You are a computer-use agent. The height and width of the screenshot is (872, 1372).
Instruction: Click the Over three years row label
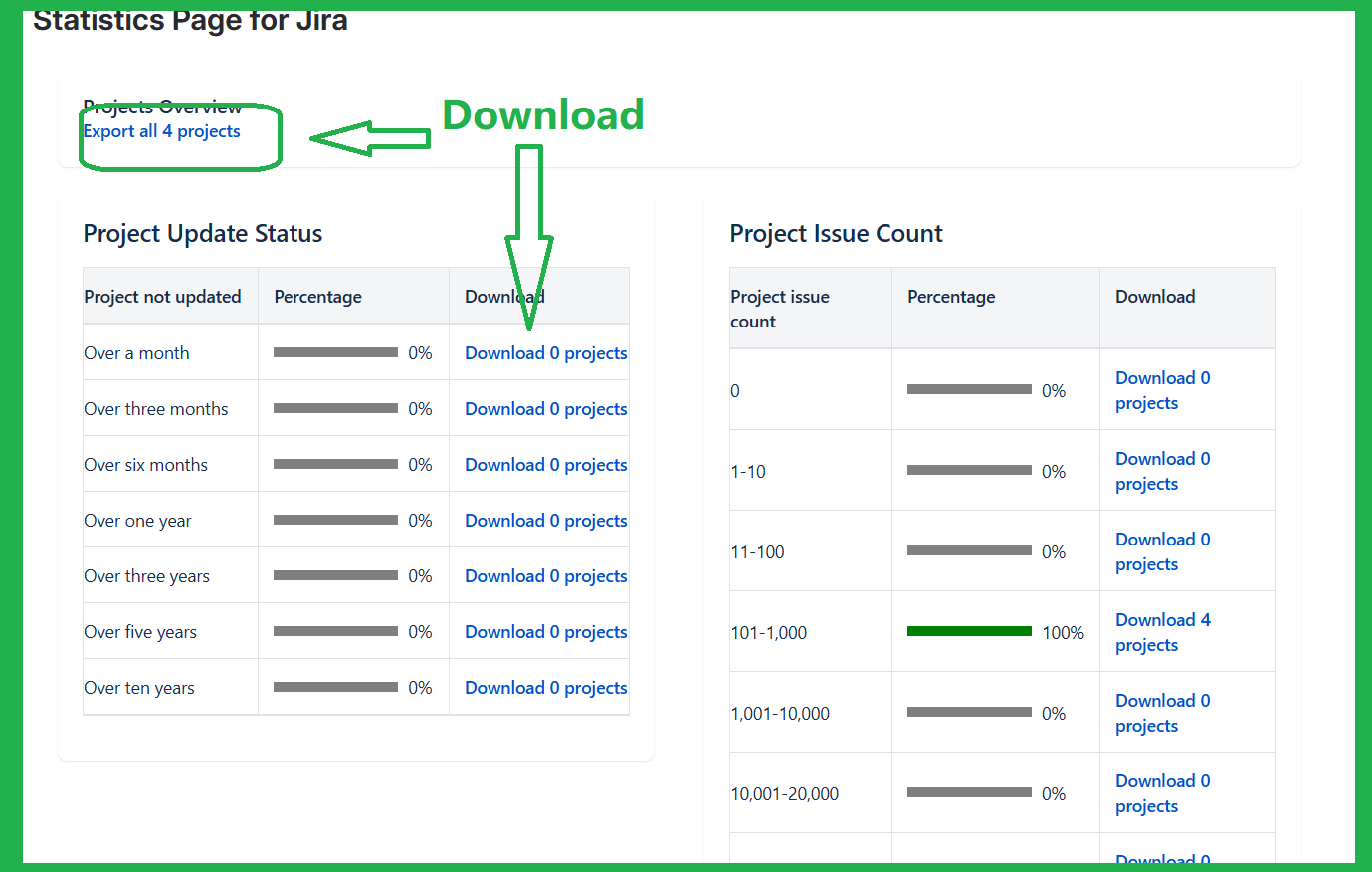click(146, 576)
